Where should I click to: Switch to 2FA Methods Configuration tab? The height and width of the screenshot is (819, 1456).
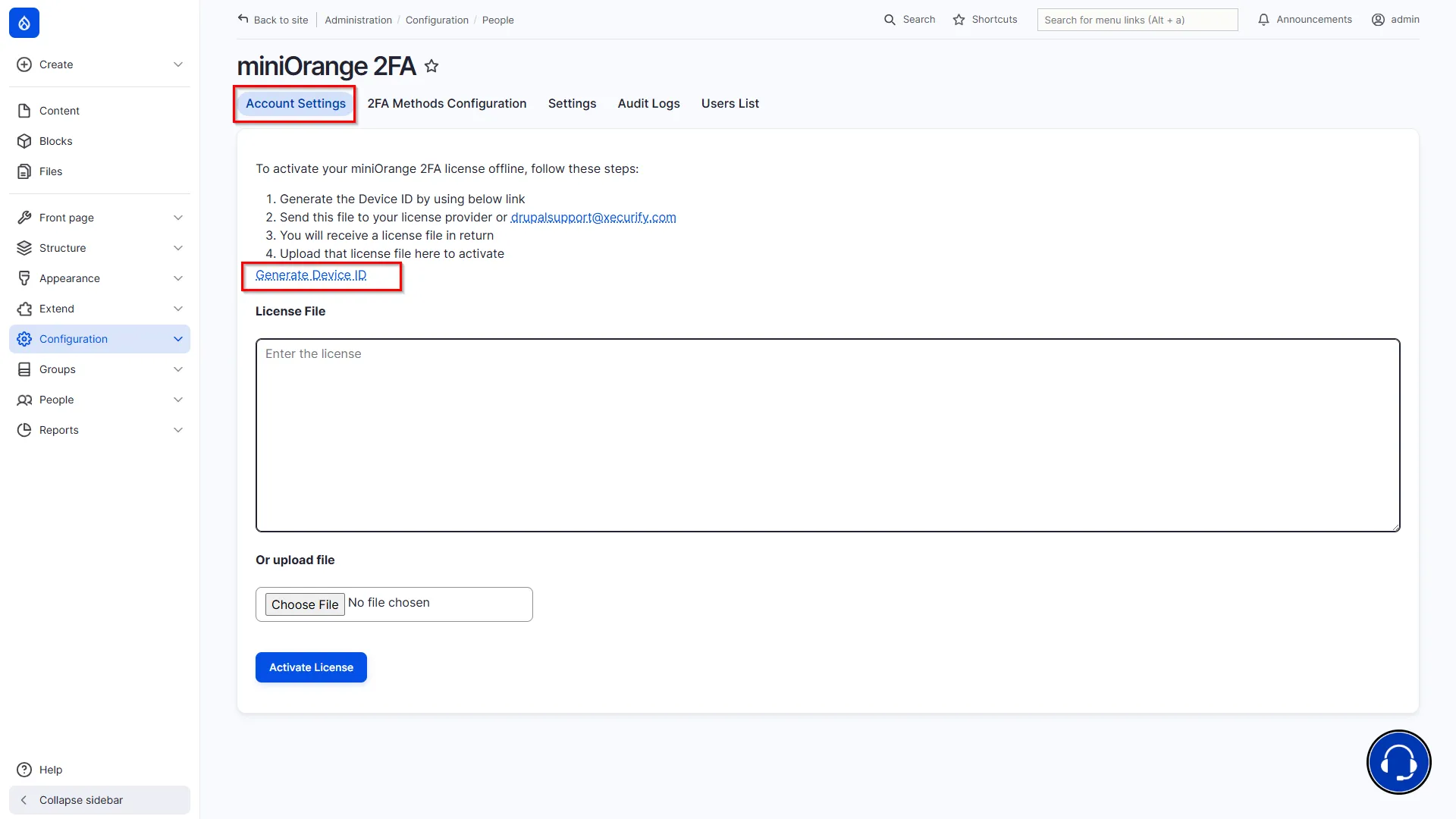(x=447, y=104)
